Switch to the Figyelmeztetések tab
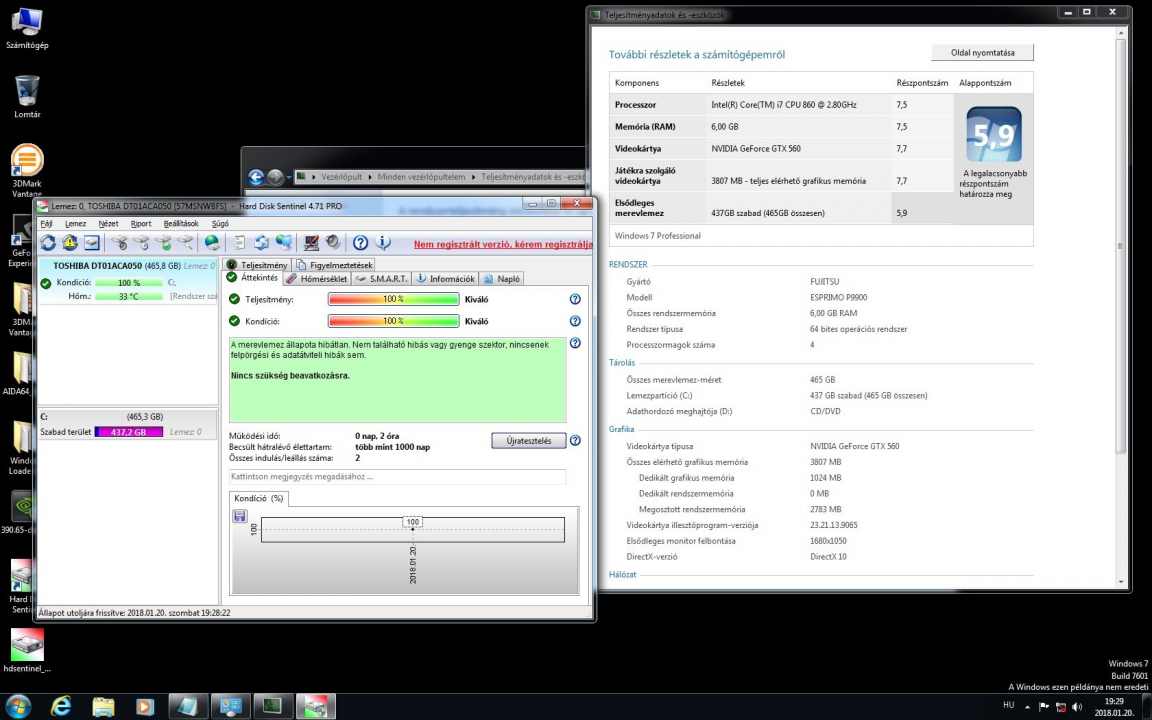Image resolution: width=1152 pixels, height=720 pixels. 334,264
